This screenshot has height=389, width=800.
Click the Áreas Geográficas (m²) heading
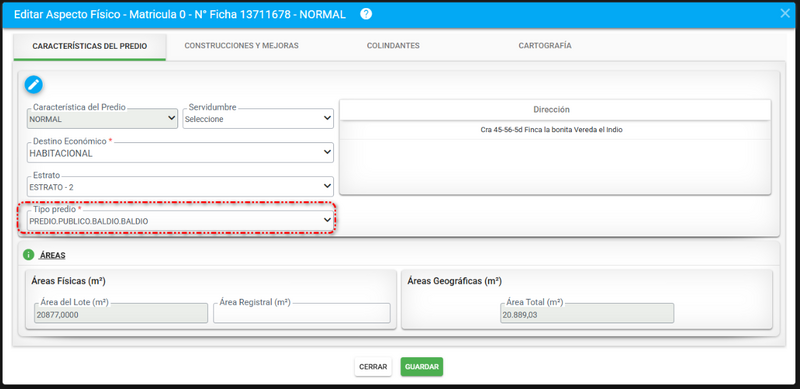[455, 281]
